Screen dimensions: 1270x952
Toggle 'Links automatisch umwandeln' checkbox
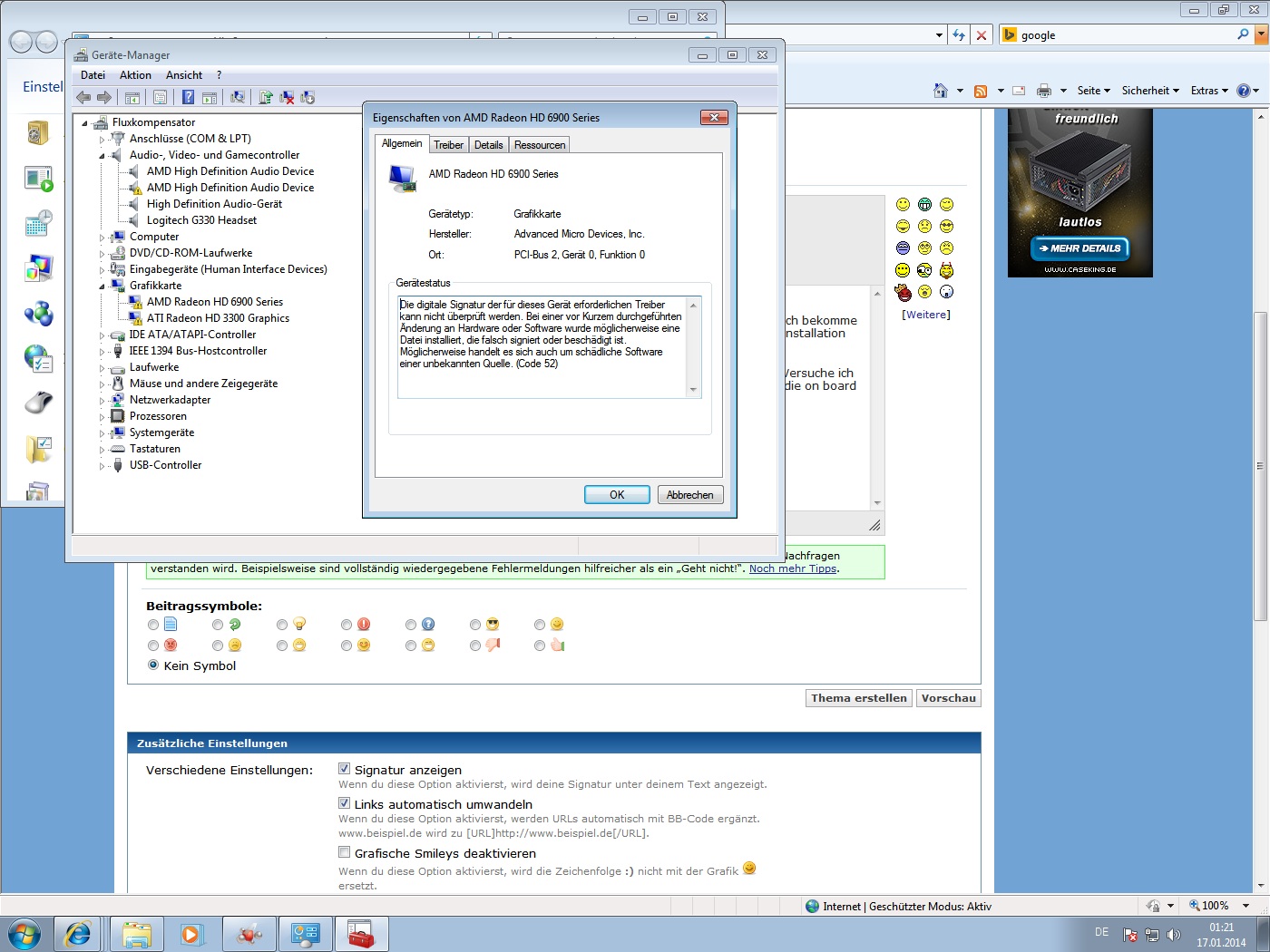[x=345, y=803]
